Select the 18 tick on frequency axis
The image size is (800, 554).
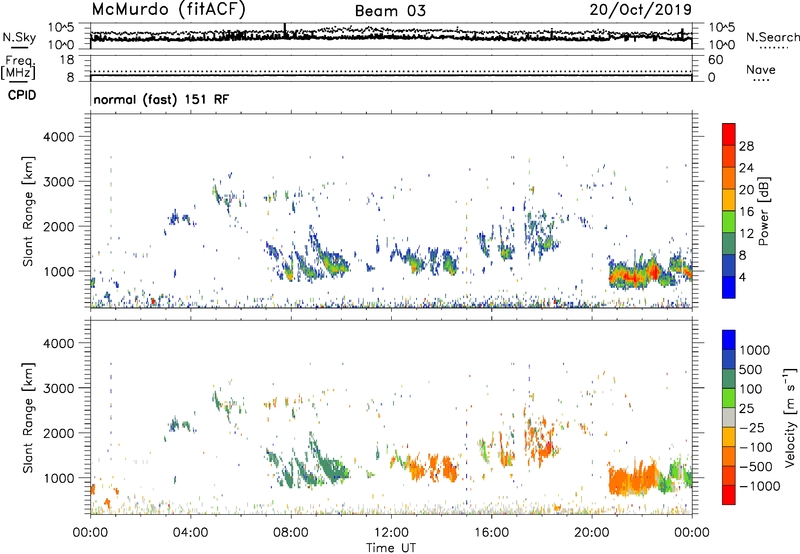(67, 60)
